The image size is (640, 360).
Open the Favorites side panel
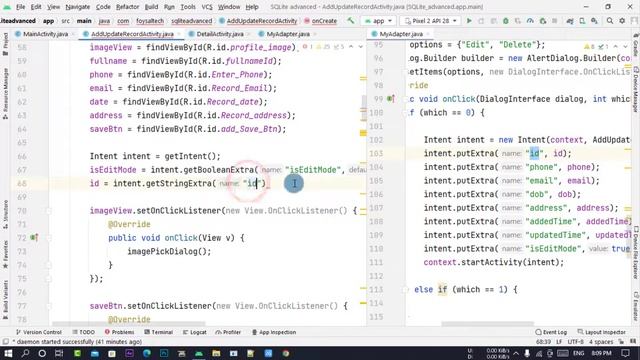tap(5, 254)
